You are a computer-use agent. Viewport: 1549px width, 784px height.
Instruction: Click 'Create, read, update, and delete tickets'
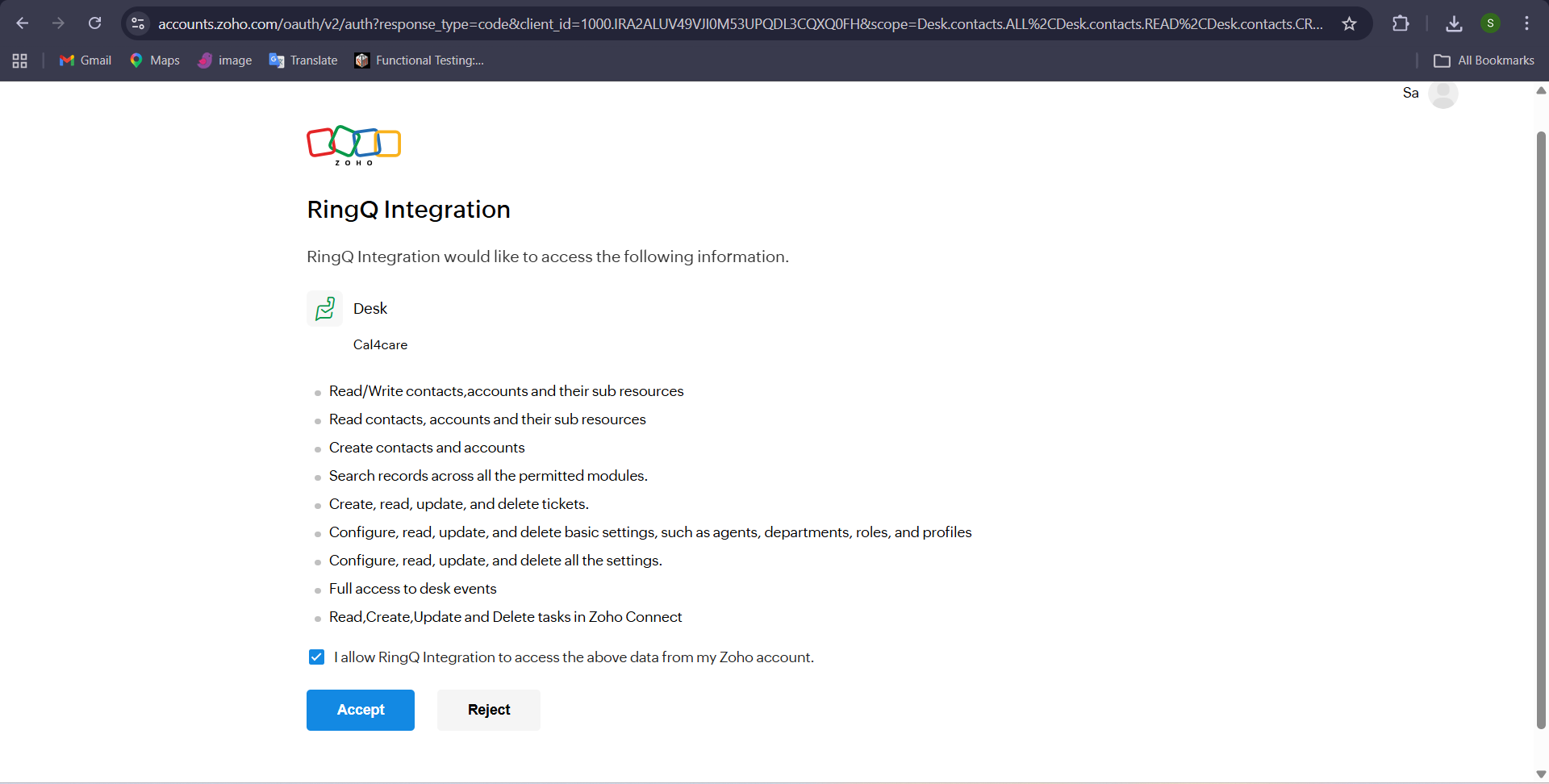[459, 504]
